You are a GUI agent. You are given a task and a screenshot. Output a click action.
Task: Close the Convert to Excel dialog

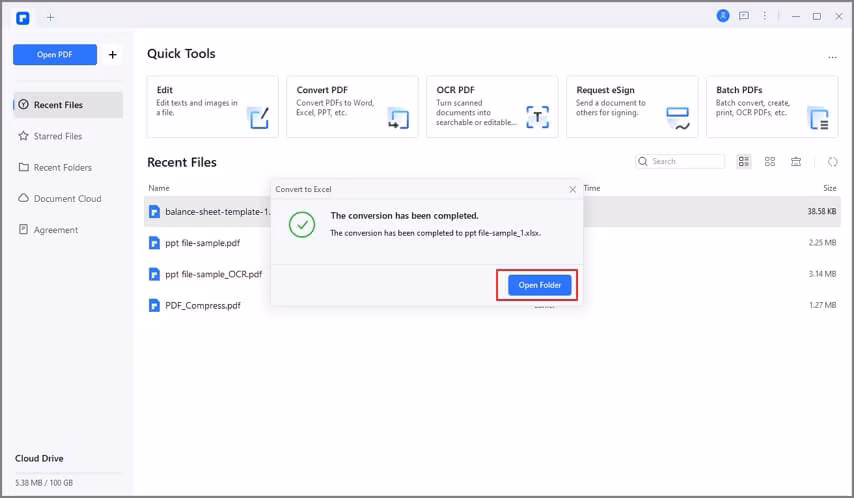pyautogui.click(x=572, y=189)
